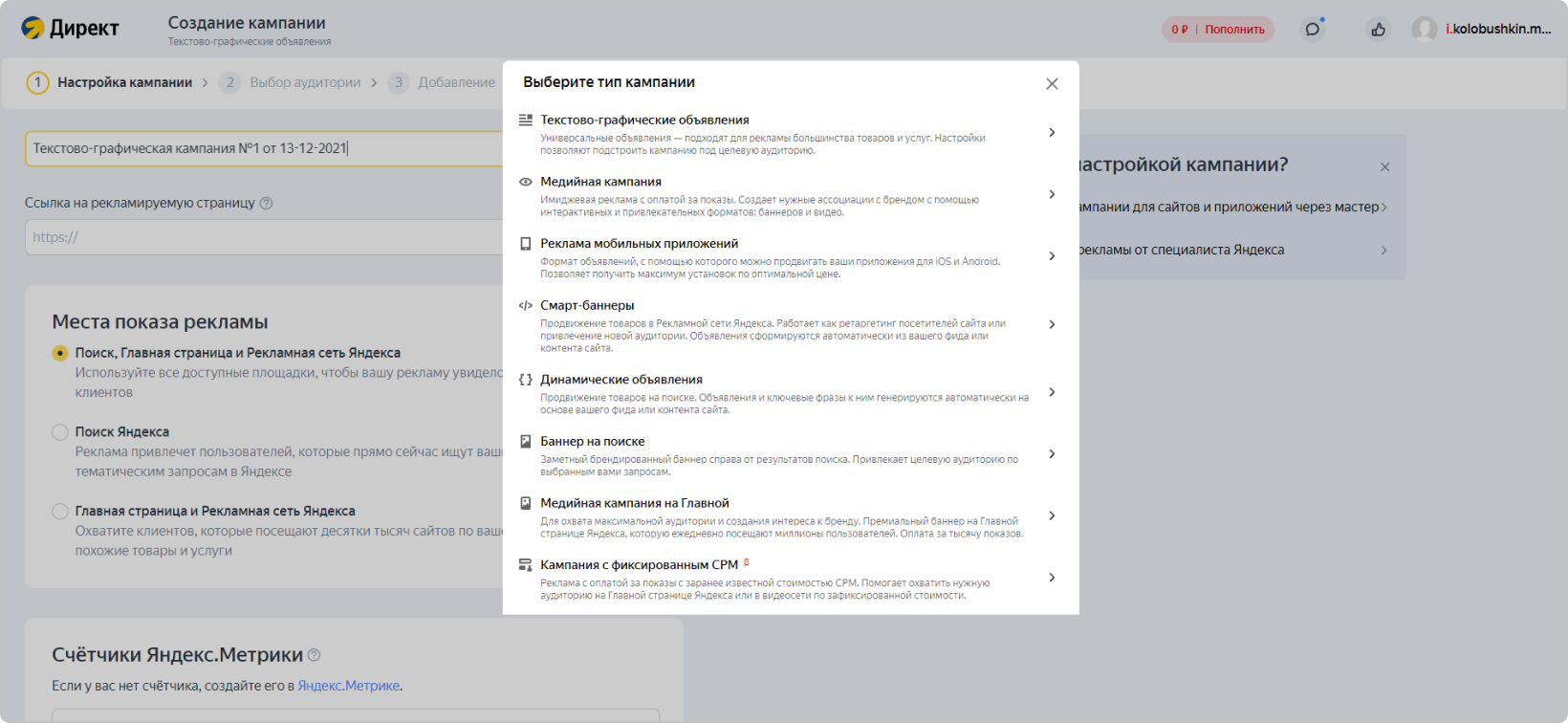Image resolution: width=1568 pixels, height=723 pixels.
Task: Click the code icon for Смарт-баннеры
Action: [x=525, y=306]
